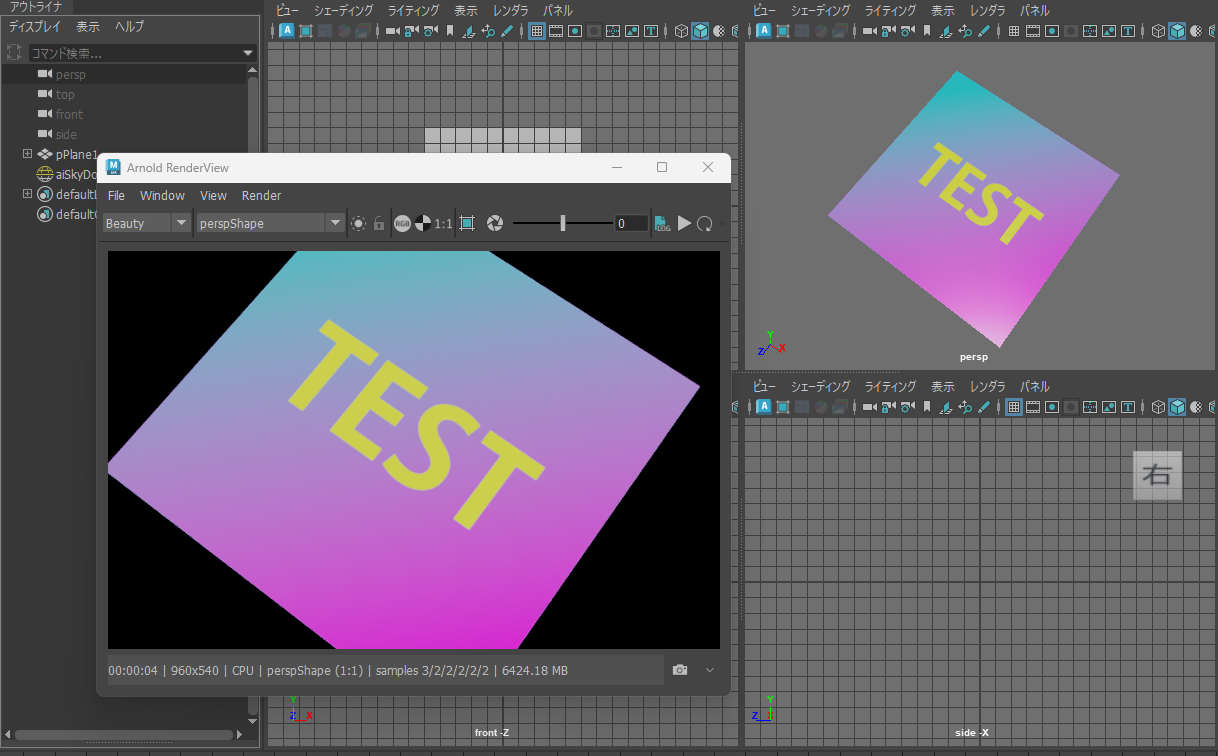Toggle grid display in side panel toolbar

(x=1014, y=407)
